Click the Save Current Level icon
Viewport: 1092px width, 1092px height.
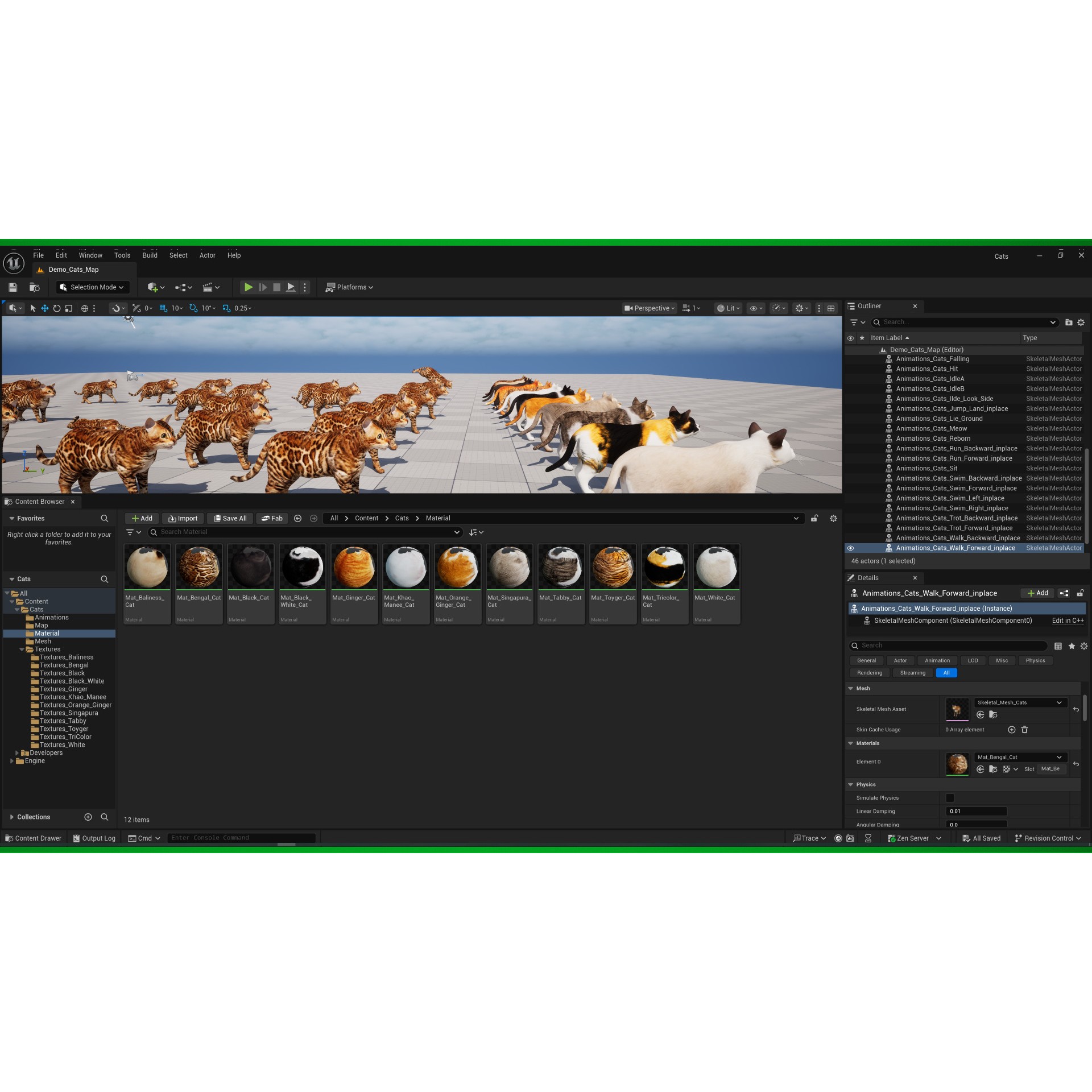coord(13,287)
